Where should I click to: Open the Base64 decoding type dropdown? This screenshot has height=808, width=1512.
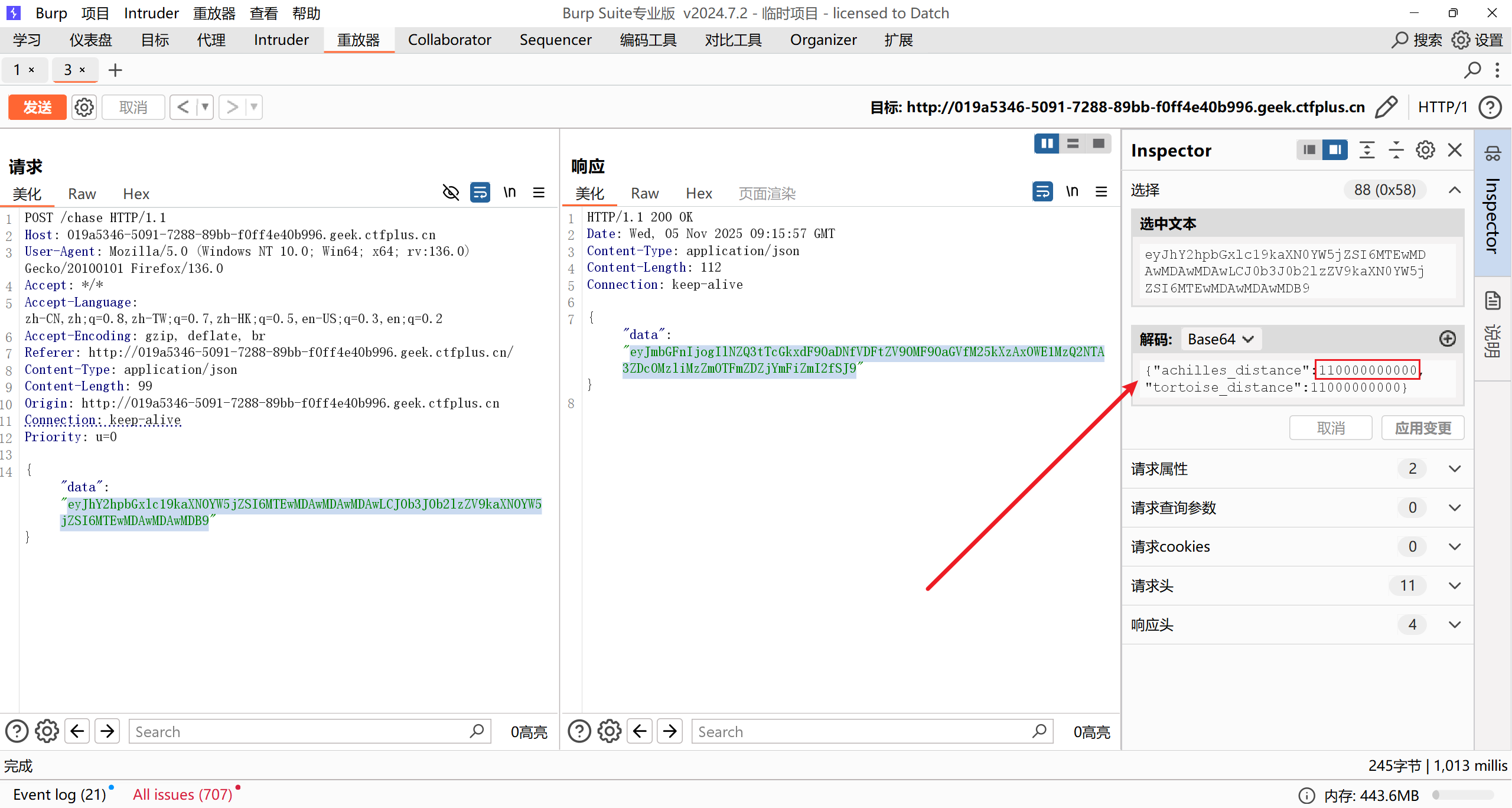(x=1220, y=339)
